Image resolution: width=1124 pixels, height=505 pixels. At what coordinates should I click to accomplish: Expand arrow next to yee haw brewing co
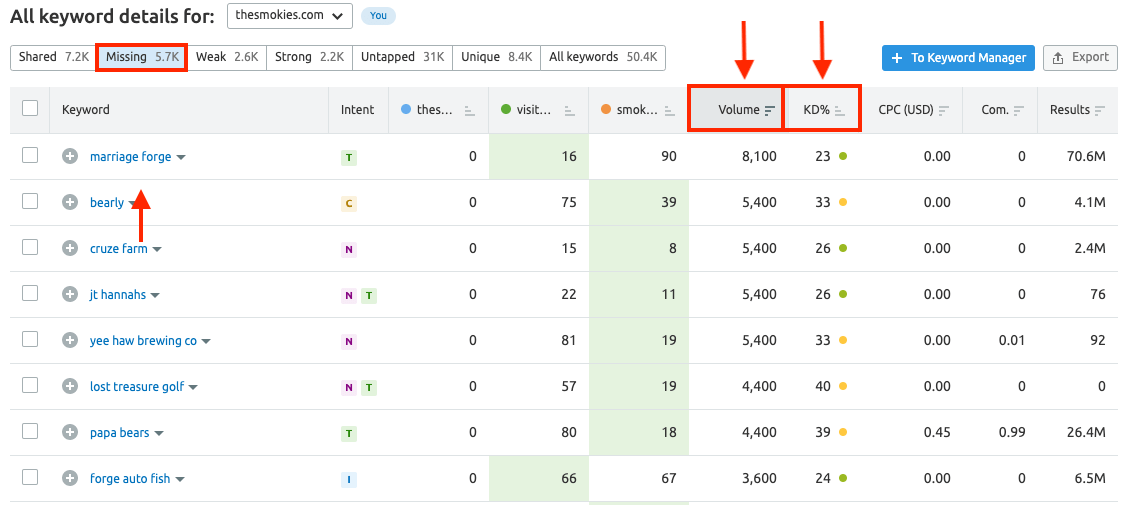tap(206, 341)
